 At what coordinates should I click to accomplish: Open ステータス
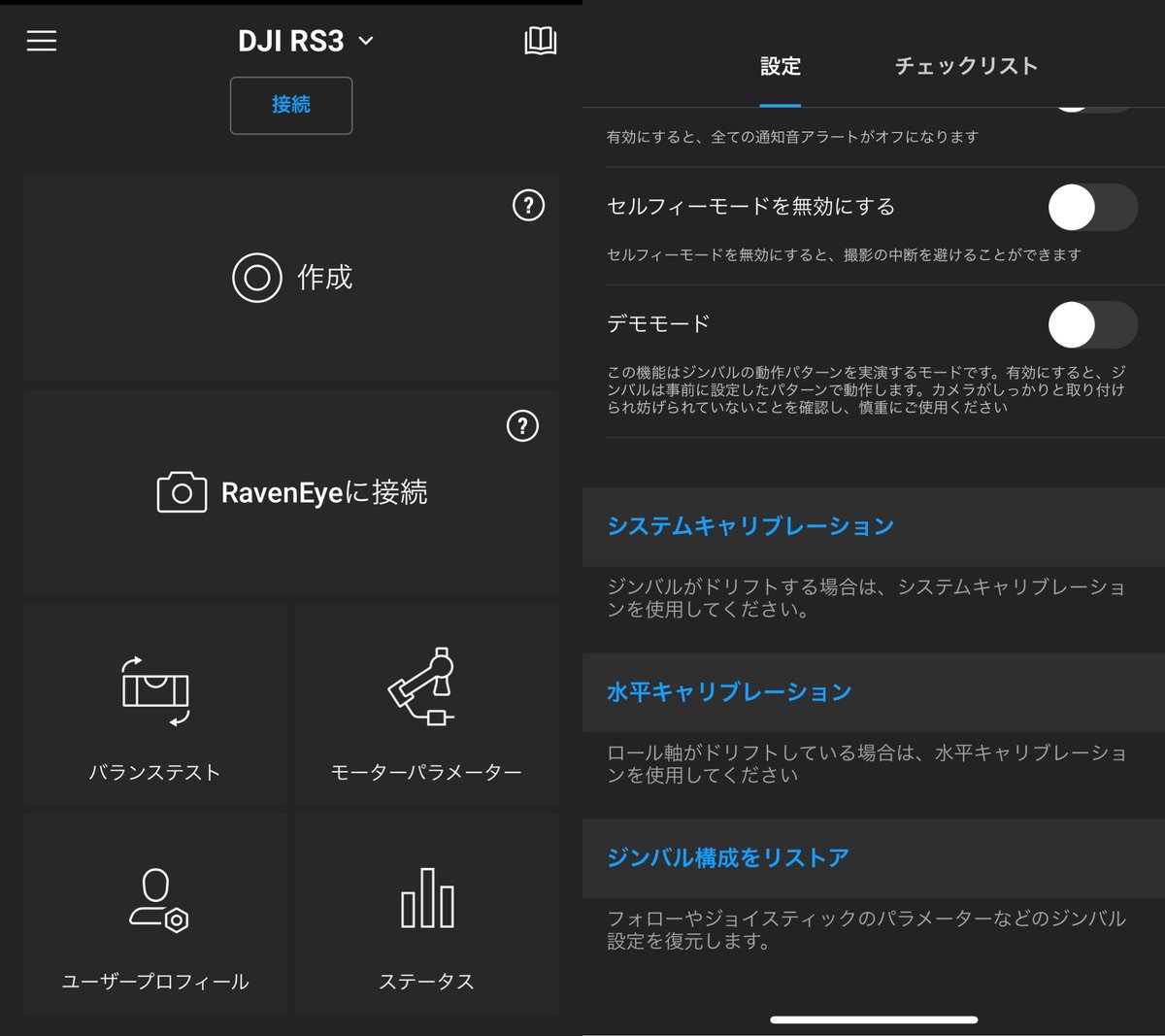click(426, 914)
